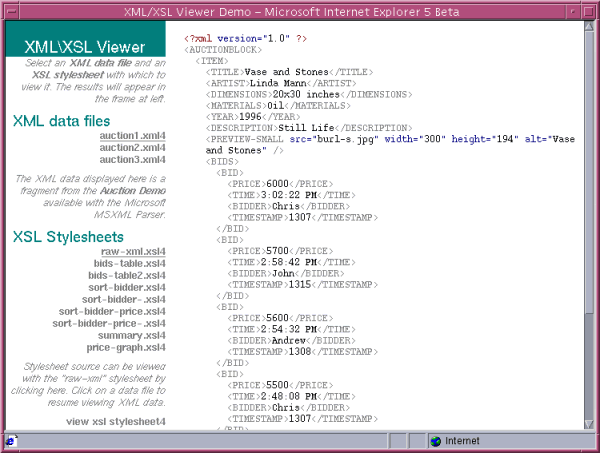Click the Internet zone globe icon
The width and height of the screenshot is (600, 453).
coord(435,441)
